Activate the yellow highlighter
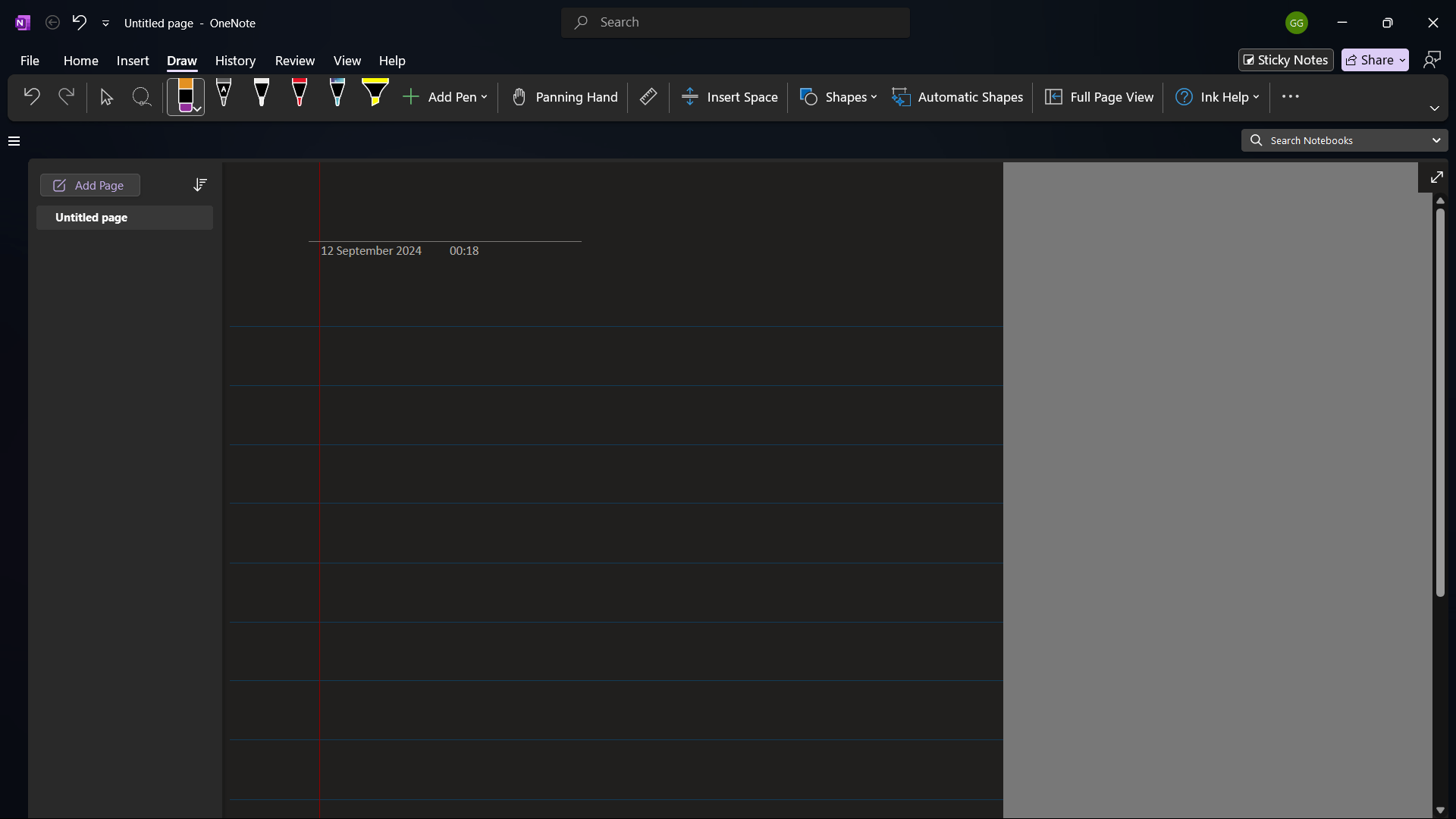The image size is (1456, 819). click(376, 95)
